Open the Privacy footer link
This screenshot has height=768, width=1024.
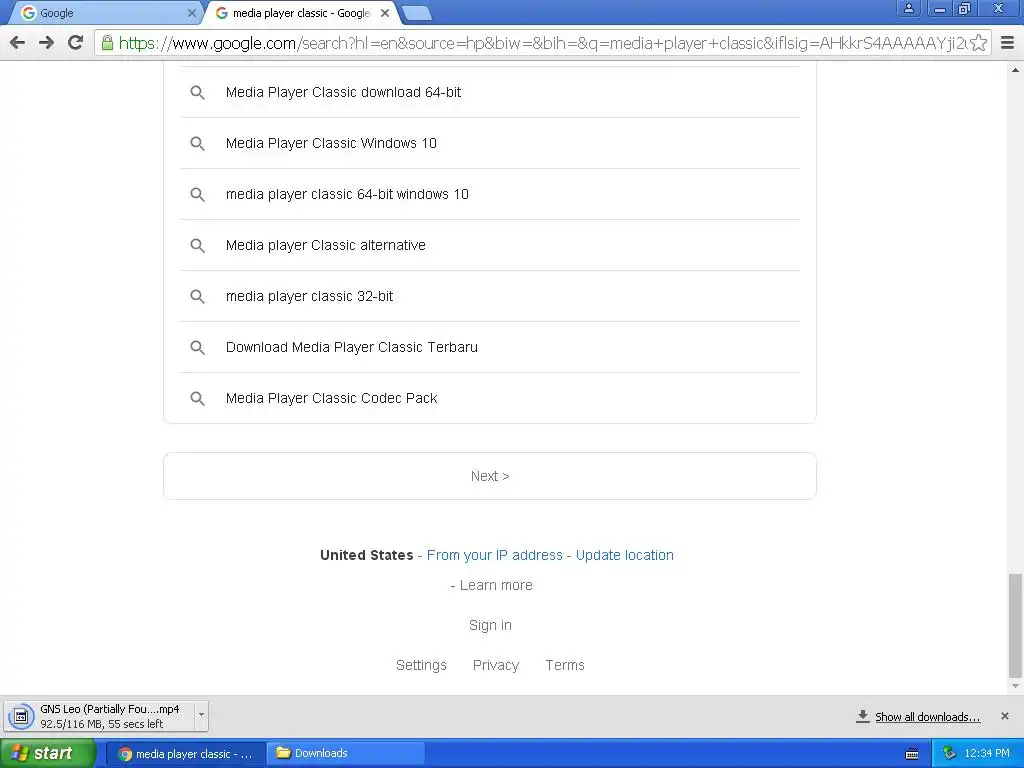point(496,665)
